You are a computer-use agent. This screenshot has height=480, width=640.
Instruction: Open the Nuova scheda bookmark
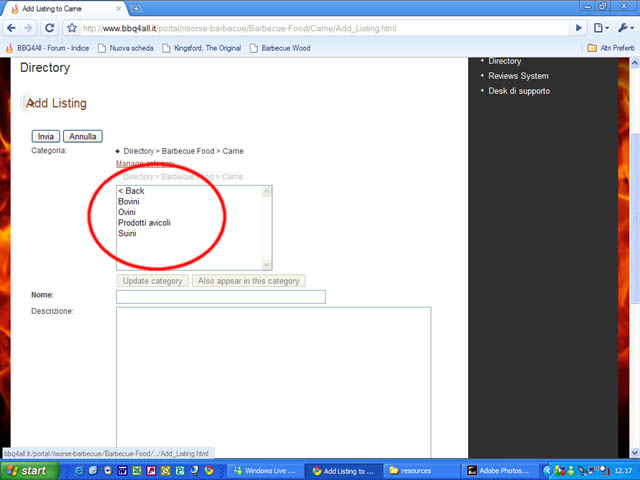point(126,48)
